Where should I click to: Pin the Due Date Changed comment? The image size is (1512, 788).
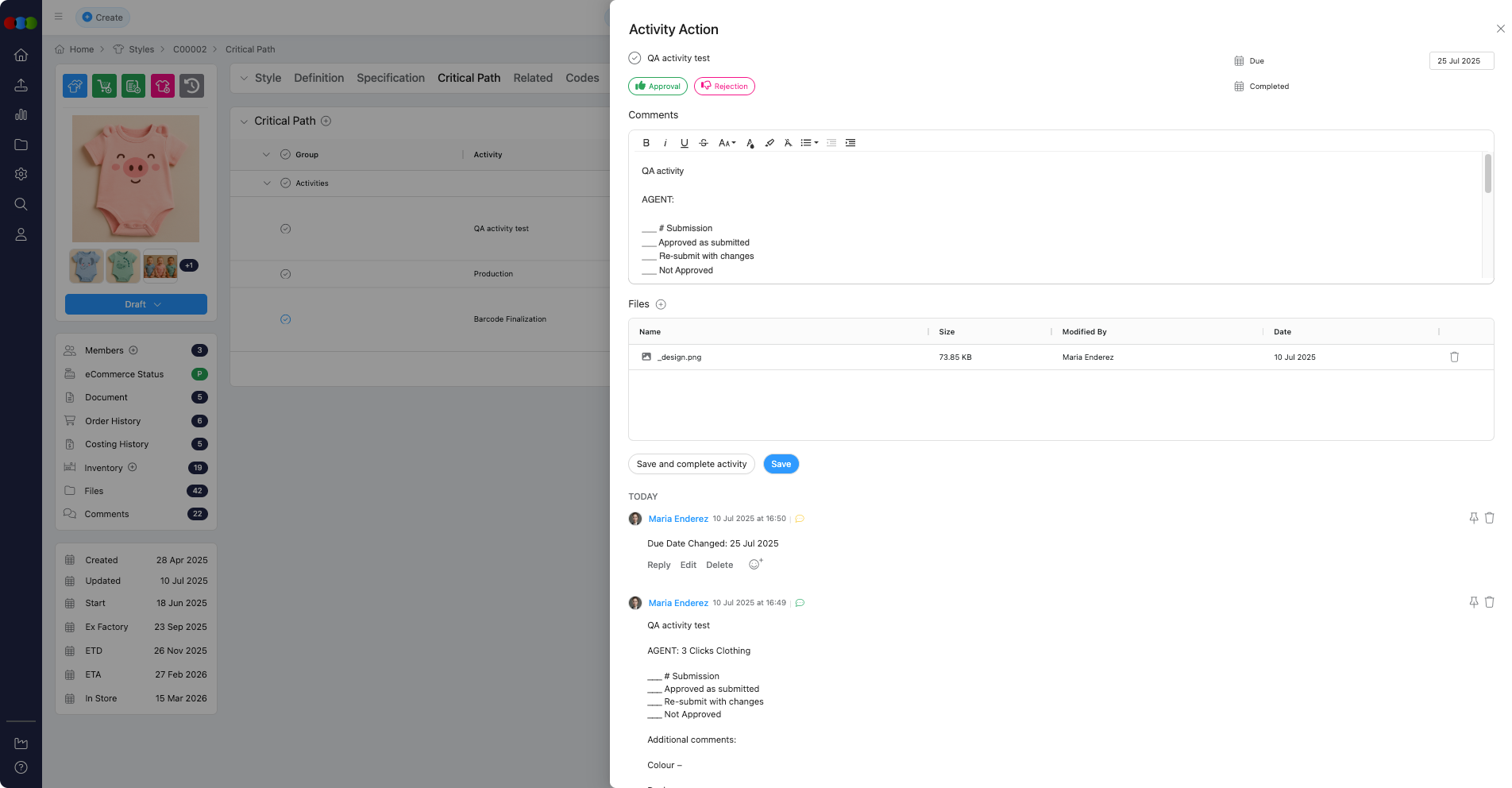pyautogui.click(x=1473, y=518)
